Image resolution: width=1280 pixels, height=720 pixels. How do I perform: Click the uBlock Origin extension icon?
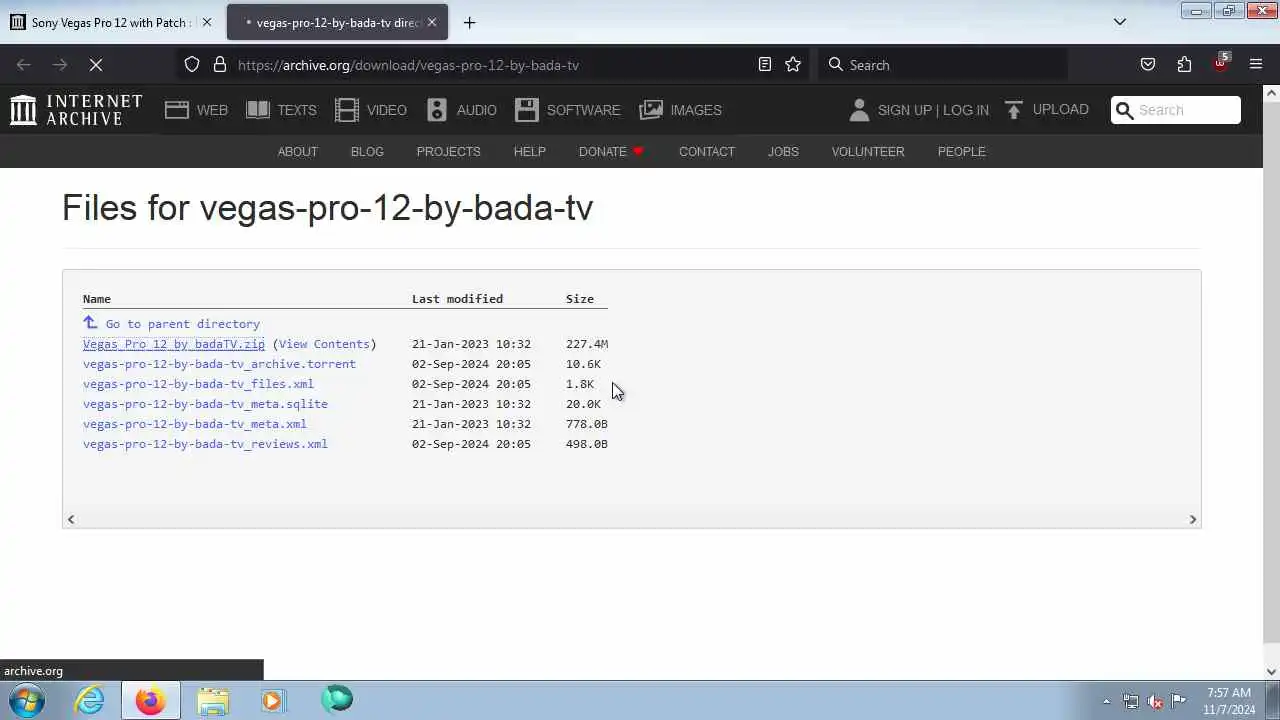1220,63
